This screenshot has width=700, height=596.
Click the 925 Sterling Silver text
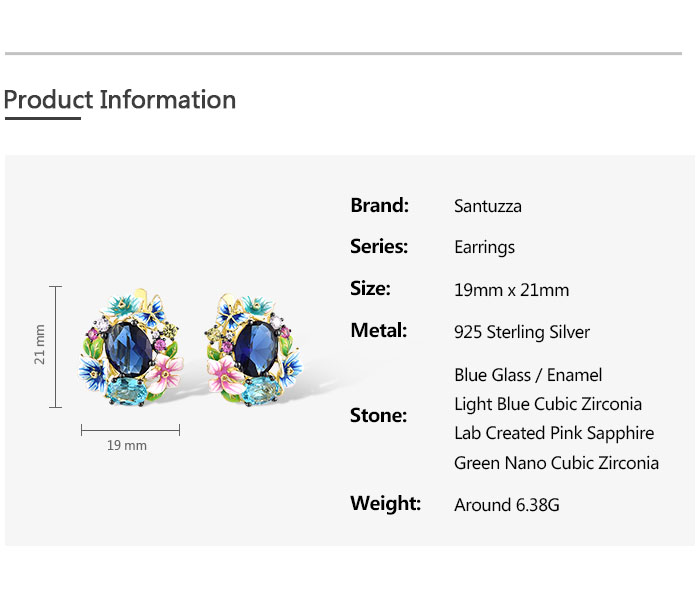tap(522, 332)
